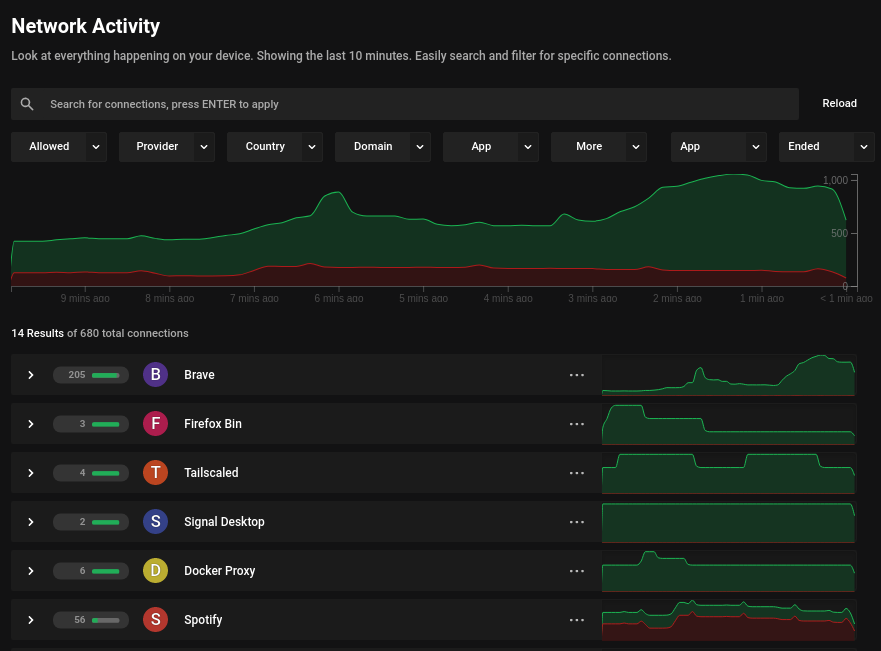Click the "4 mins ago" axis label
The height and width of the screenshot is (651, 881).
pyautogui.click(x=508, y=298)
